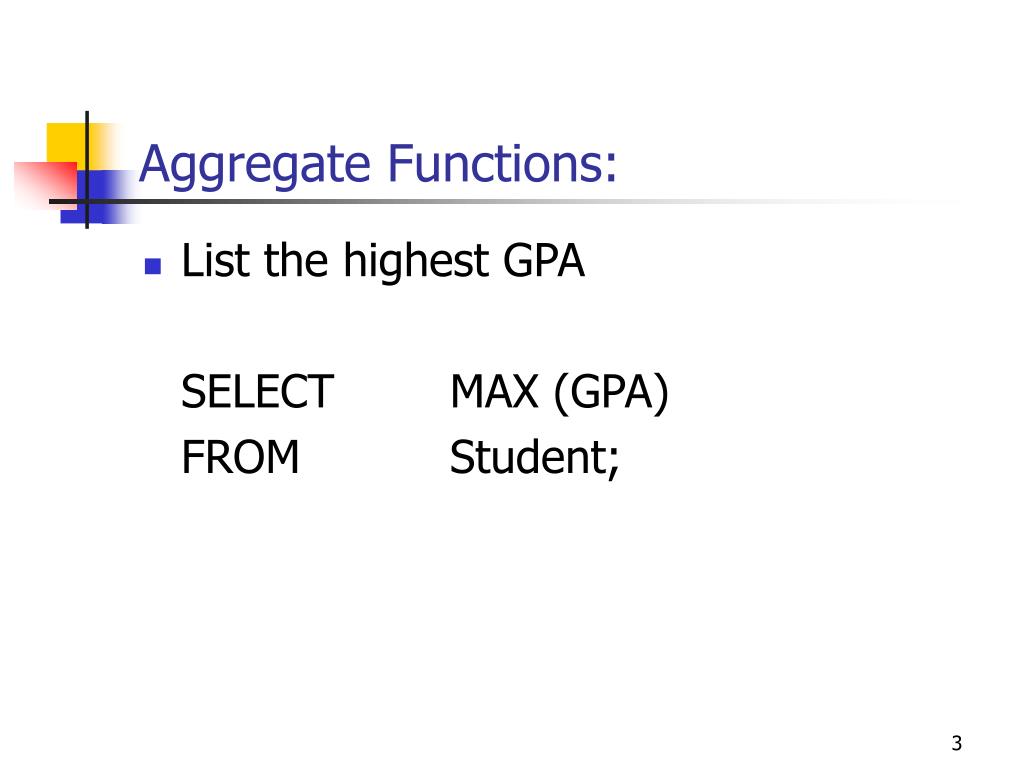Click the word MAX in the query

pyautogui.click(x=494, y=391)
